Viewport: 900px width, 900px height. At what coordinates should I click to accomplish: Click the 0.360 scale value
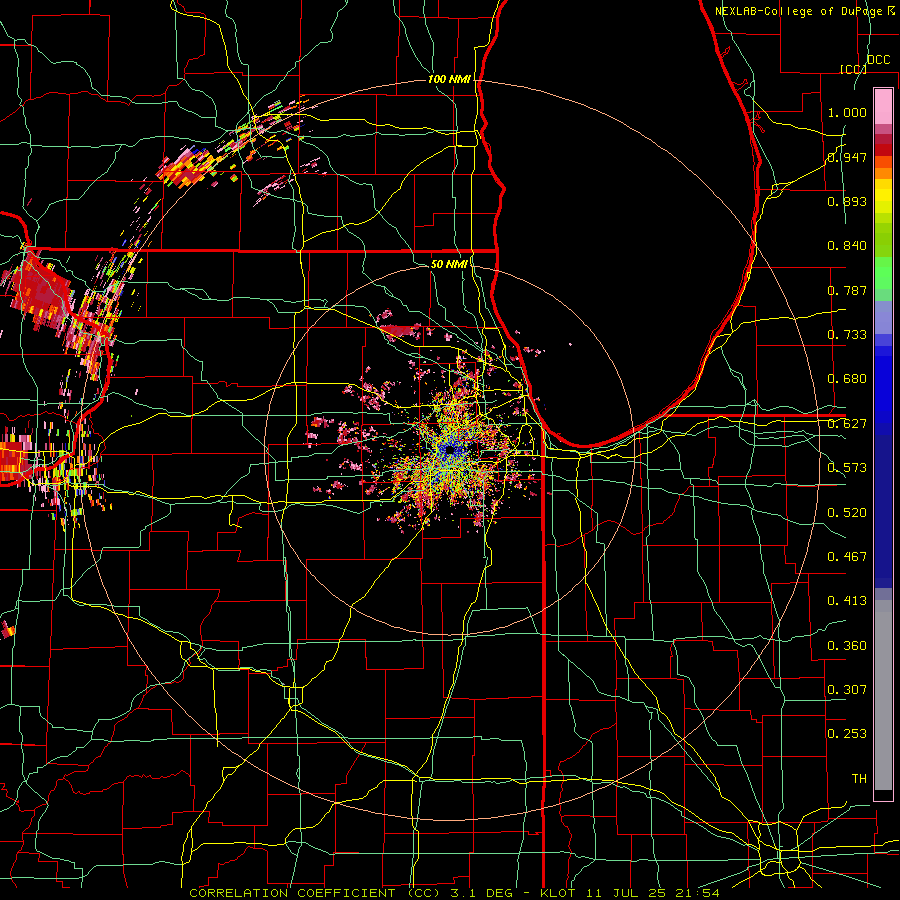click(x=847, y=646)
